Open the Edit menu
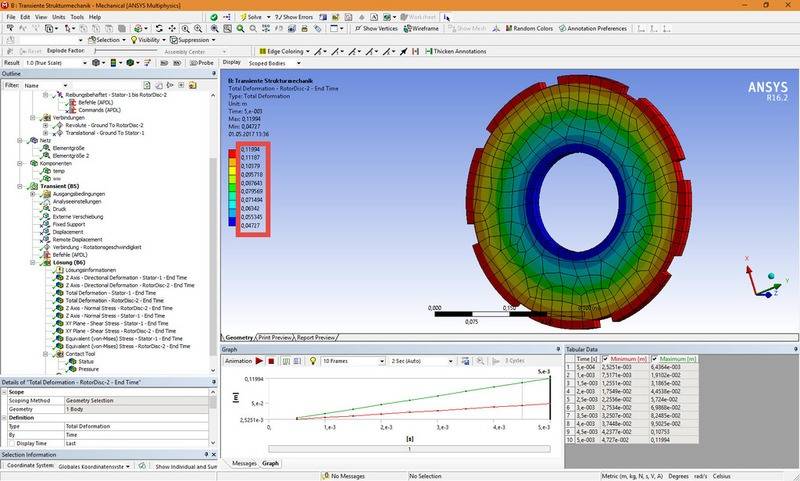 pos(25,17)
